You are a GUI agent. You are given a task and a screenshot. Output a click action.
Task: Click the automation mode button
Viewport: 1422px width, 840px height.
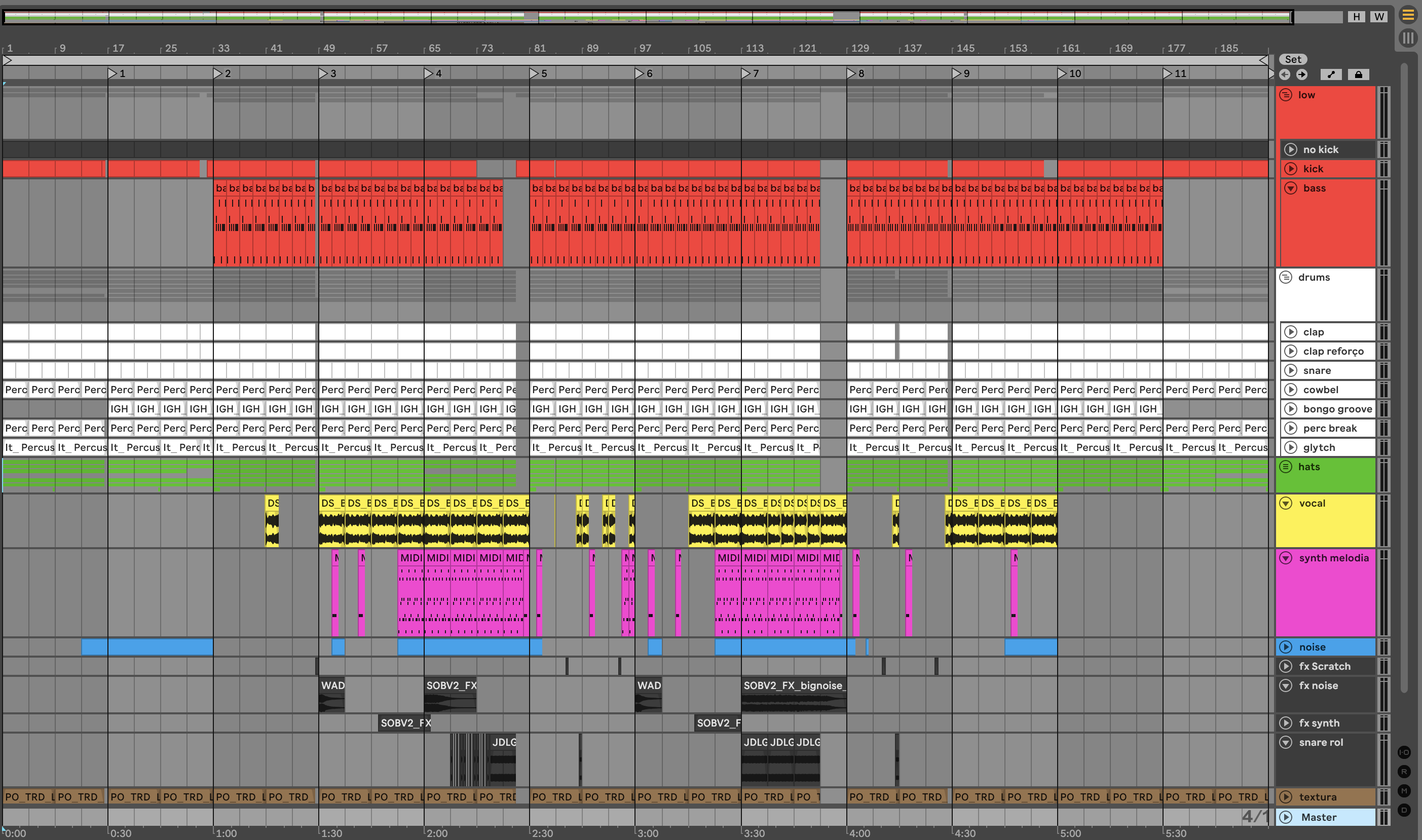point(1331,74)
